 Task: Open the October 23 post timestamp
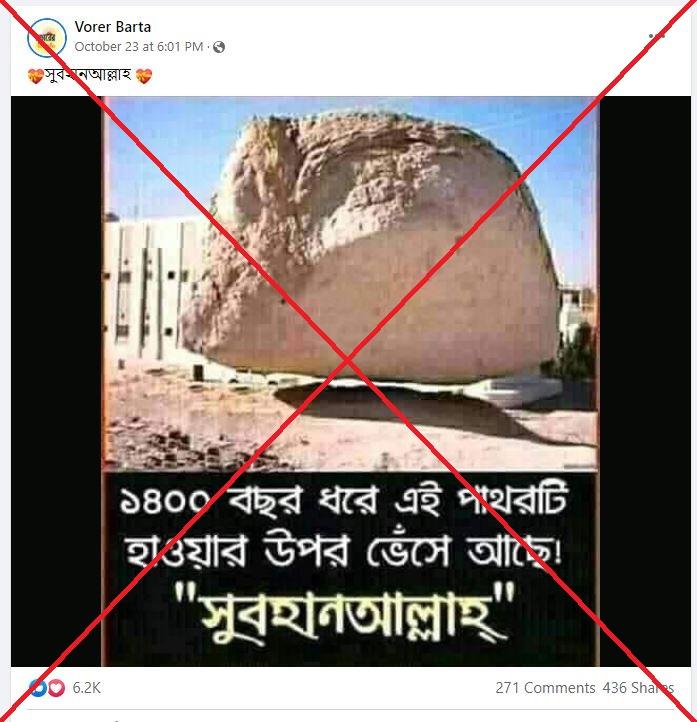tap(139, 47)
